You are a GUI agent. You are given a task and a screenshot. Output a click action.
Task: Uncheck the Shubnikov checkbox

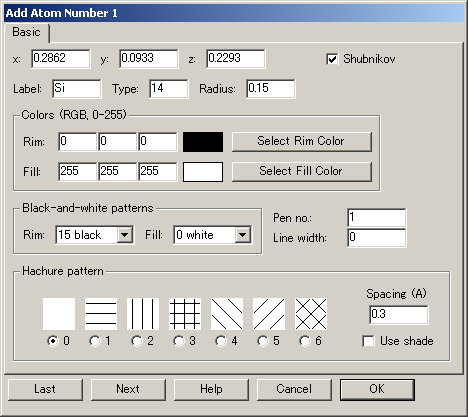point(332,59)
